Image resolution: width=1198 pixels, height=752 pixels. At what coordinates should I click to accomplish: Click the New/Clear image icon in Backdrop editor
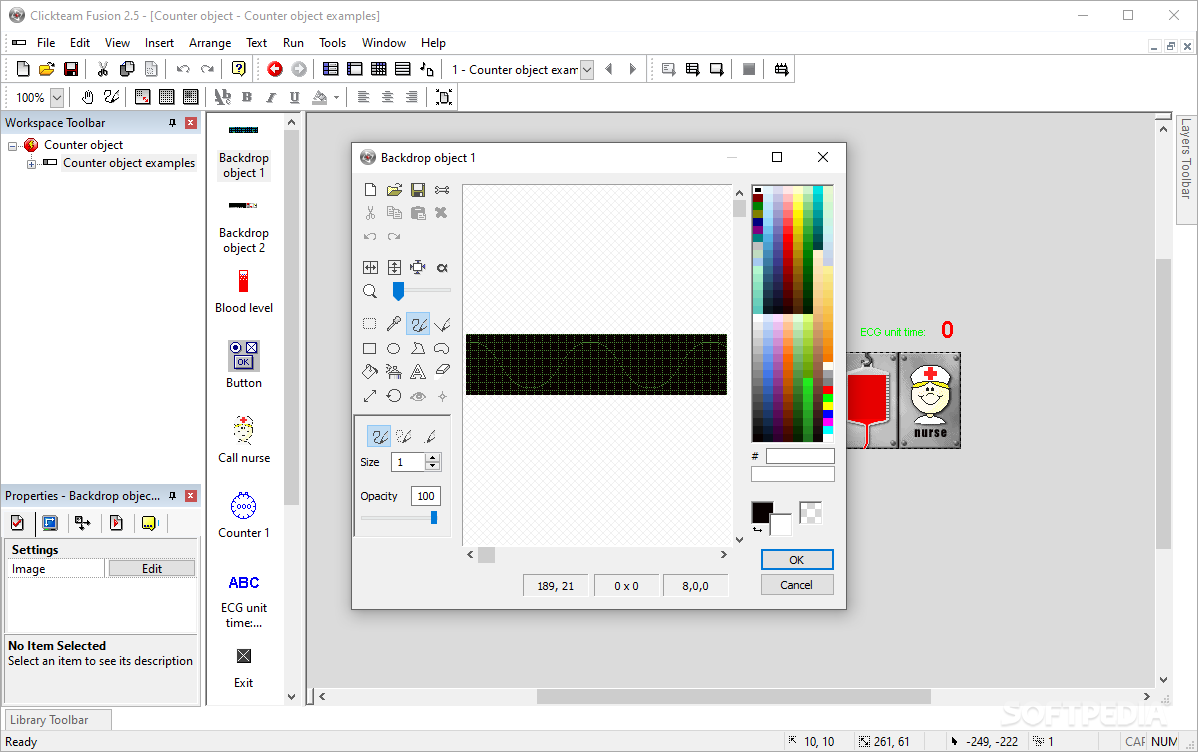pos(370,190)
